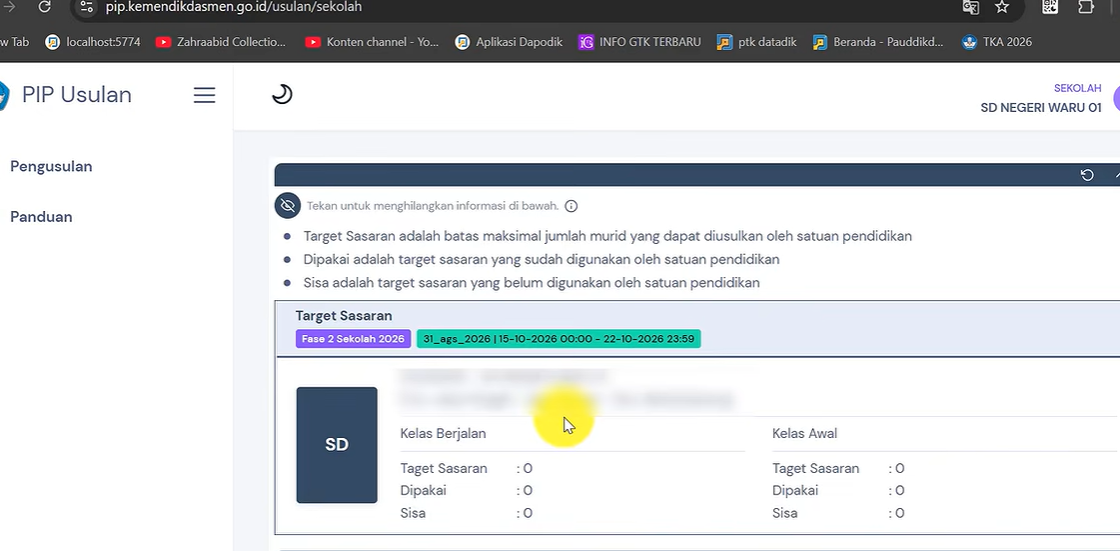This screenshot has width=1120, height=551.
Task: Open the translate page icon
Action: coord(970,7)
